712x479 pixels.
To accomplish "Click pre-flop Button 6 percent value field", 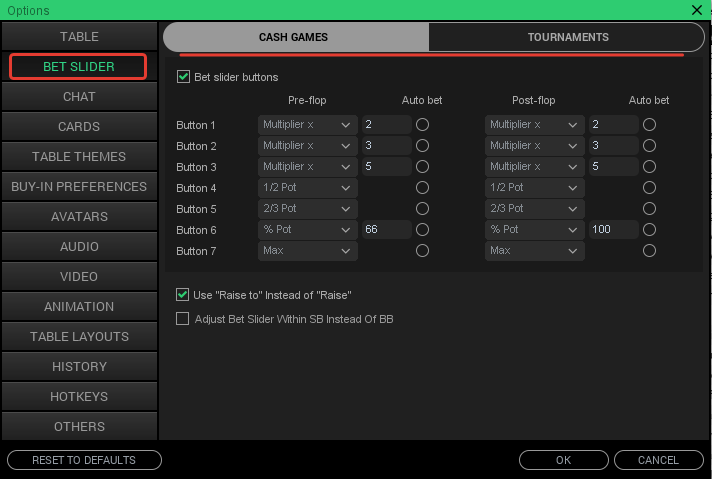I will point(386,230).
